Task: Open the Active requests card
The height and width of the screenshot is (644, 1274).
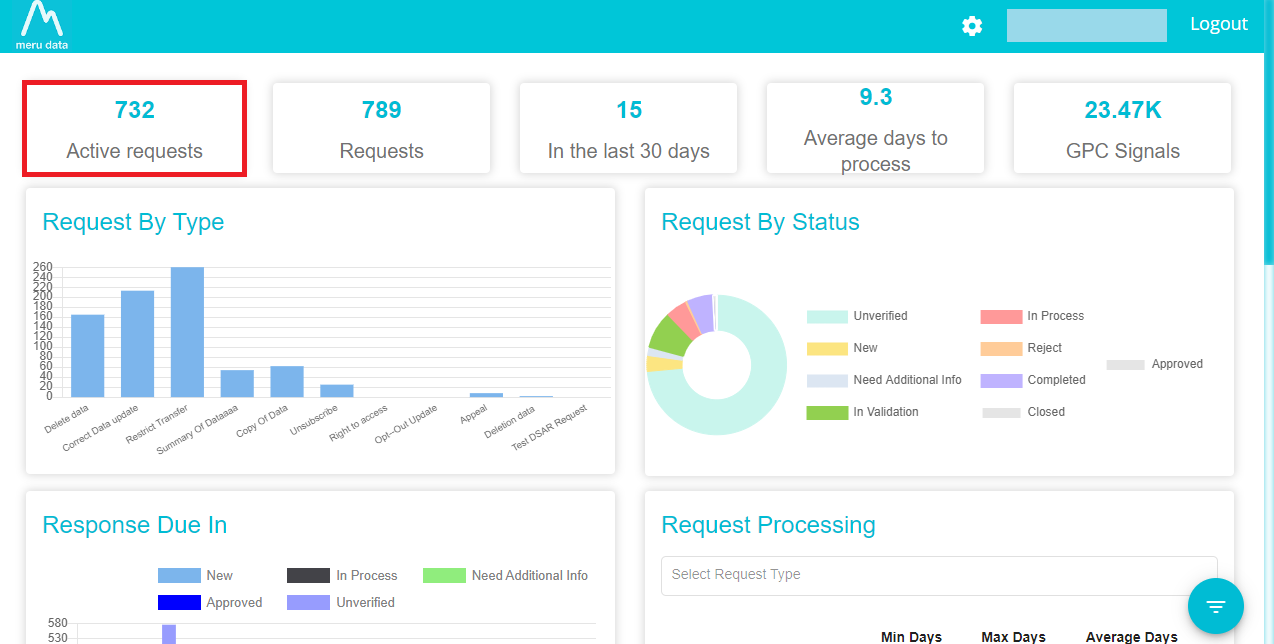Action: click(x=135, y=130)
